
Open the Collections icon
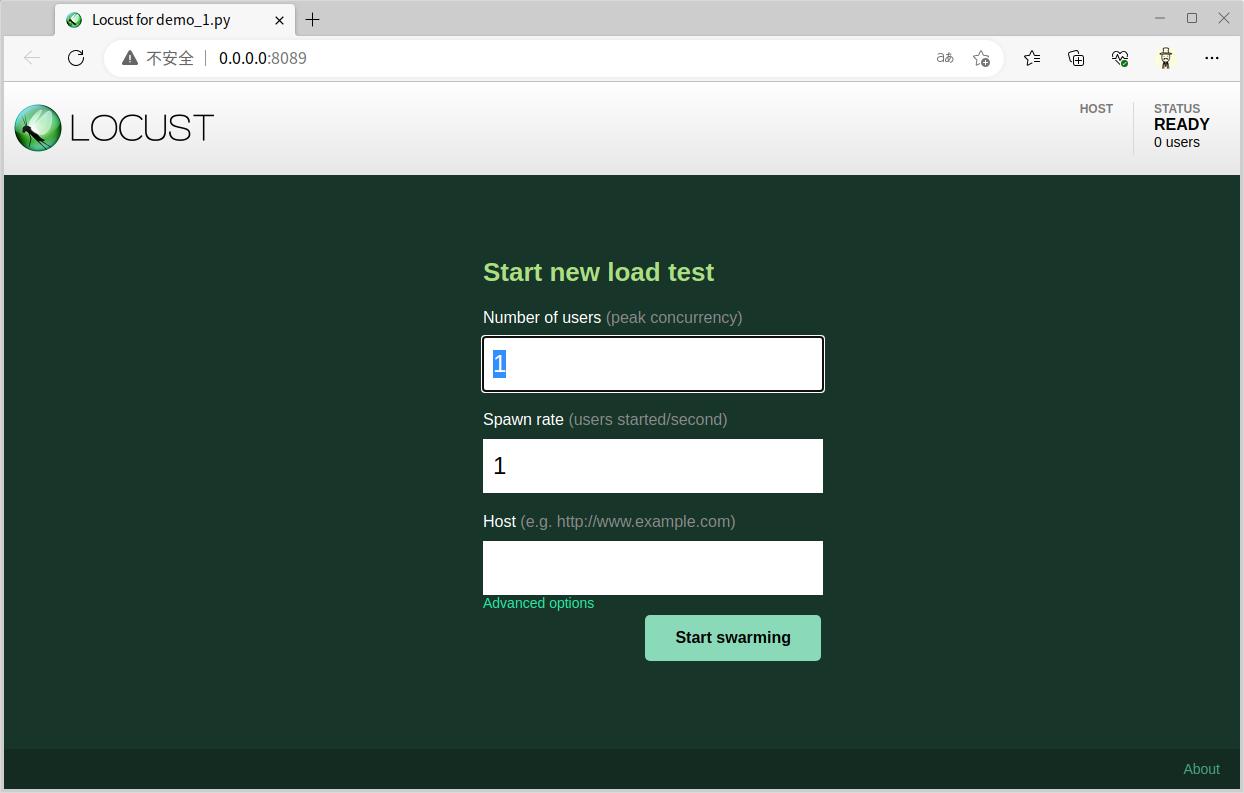(1076, 58)
